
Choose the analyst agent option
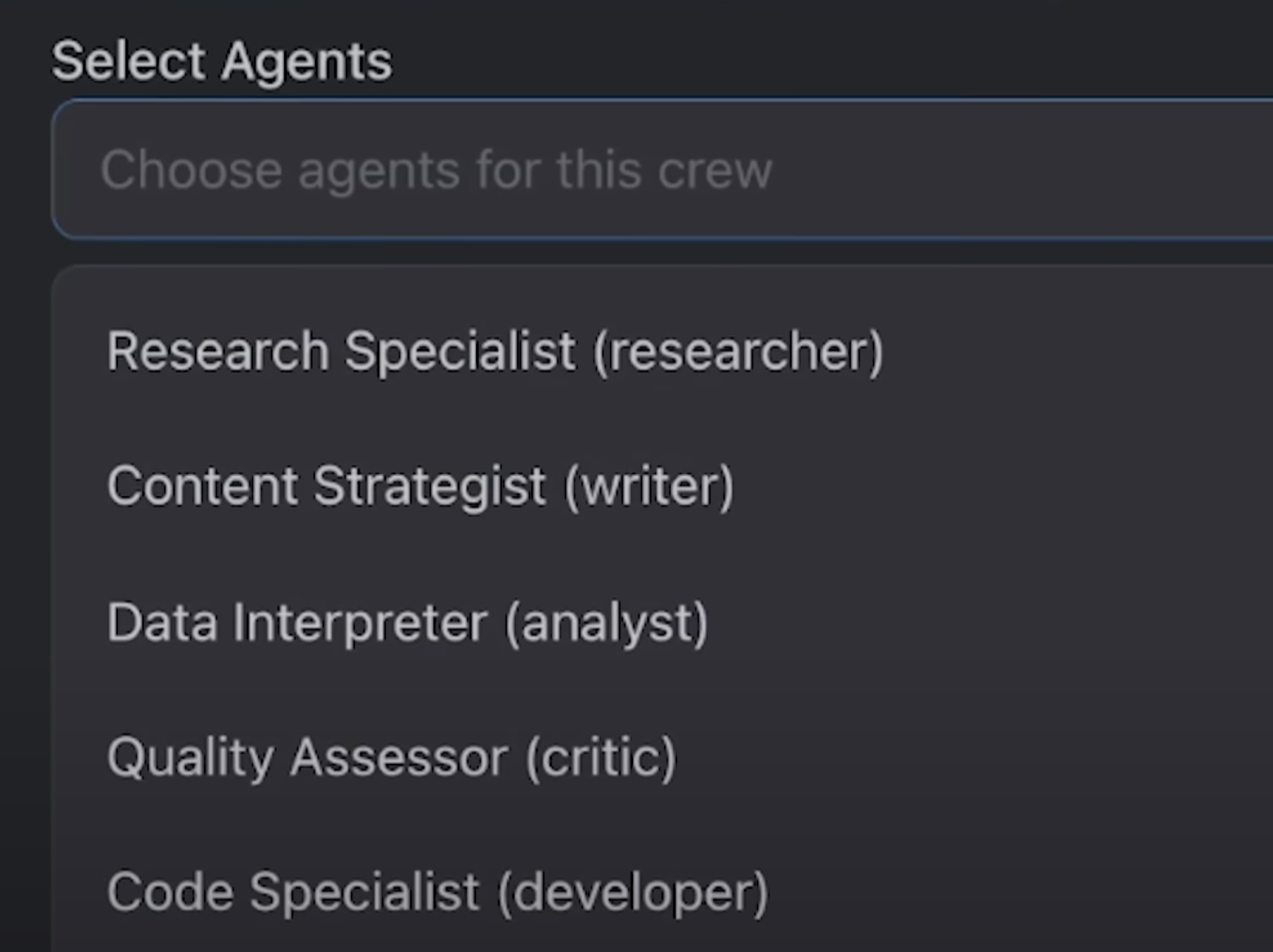coord(407,622)
